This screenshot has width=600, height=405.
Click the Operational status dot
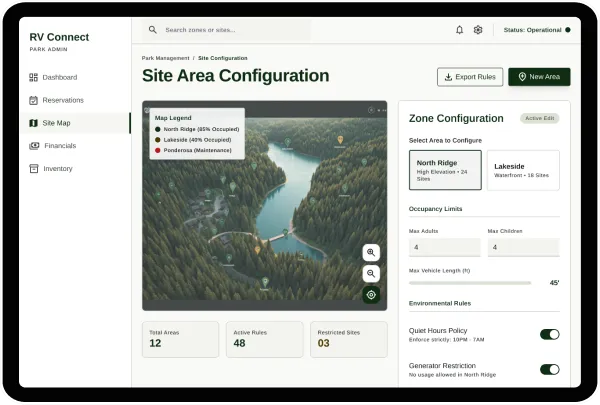tap(568, 30)
